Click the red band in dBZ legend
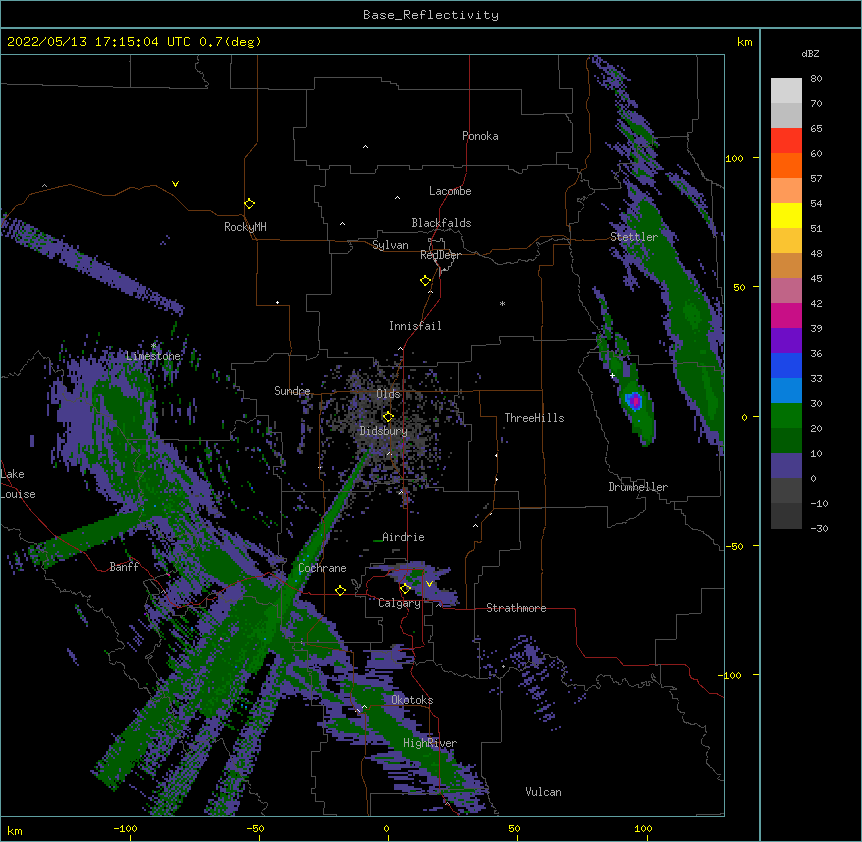The image size is (862, 842). [786, 140]
